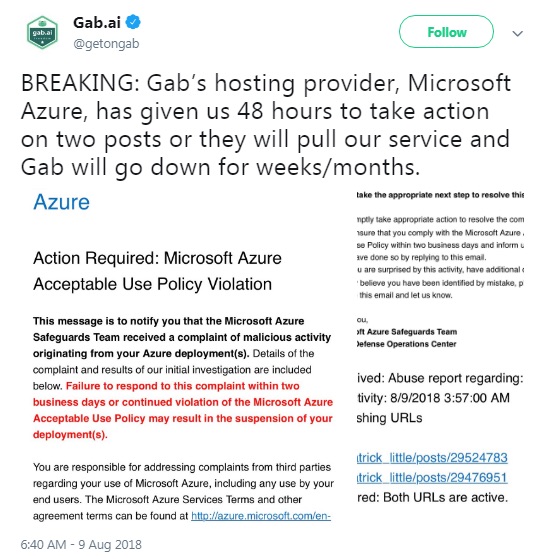Follow the Gab.ai account
This screenshot has height=559, width=549.
(446, 32)
